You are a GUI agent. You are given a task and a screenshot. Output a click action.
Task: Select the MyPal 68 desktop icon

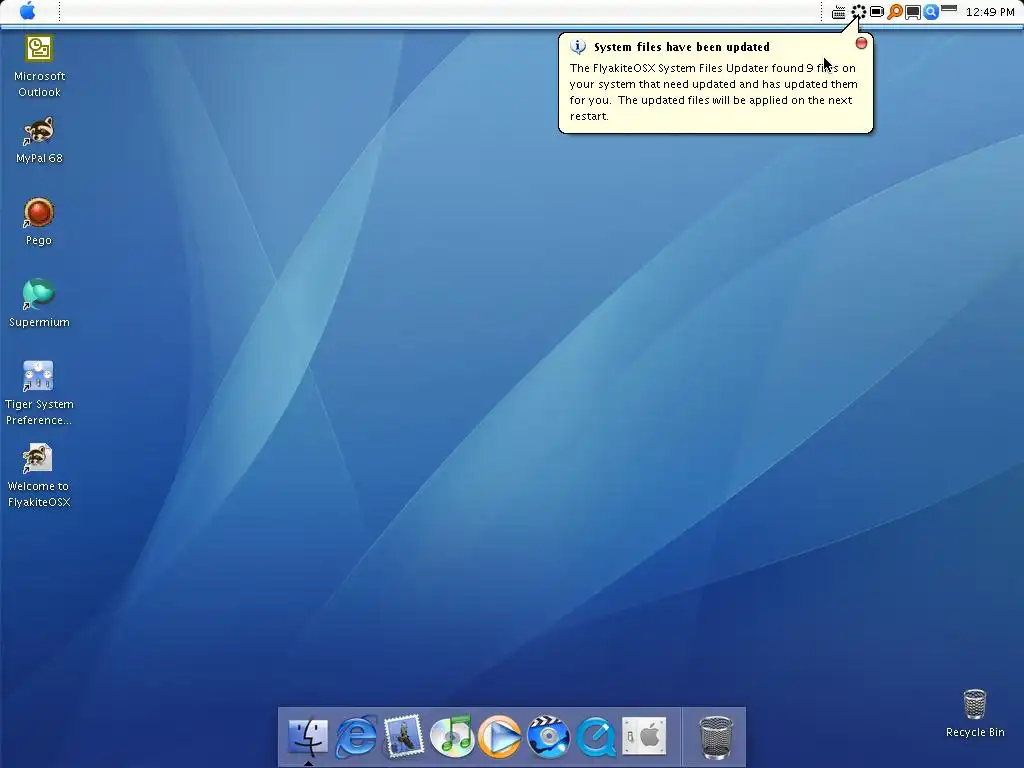39,140
